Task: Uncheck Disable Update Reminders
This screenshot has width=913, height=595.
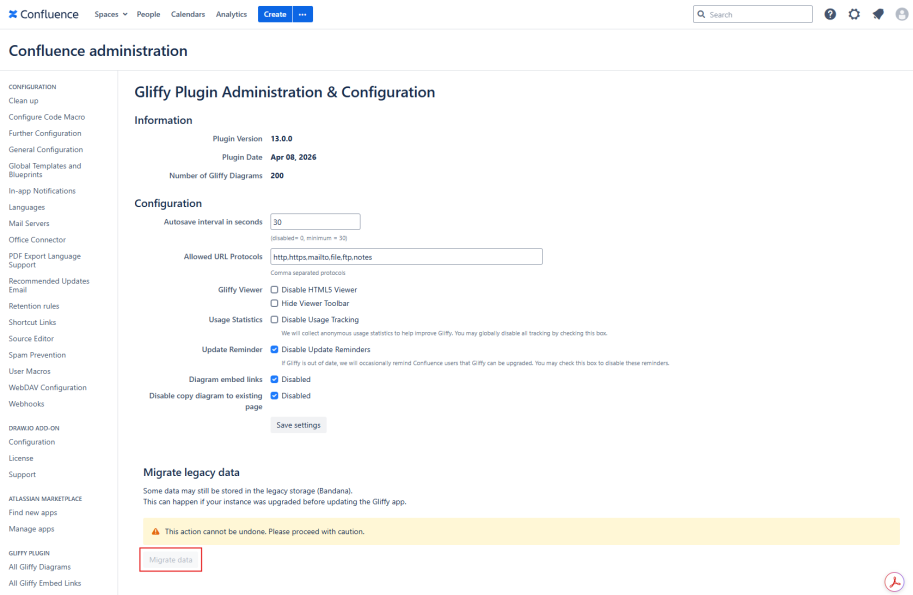Action: point(274,349)
